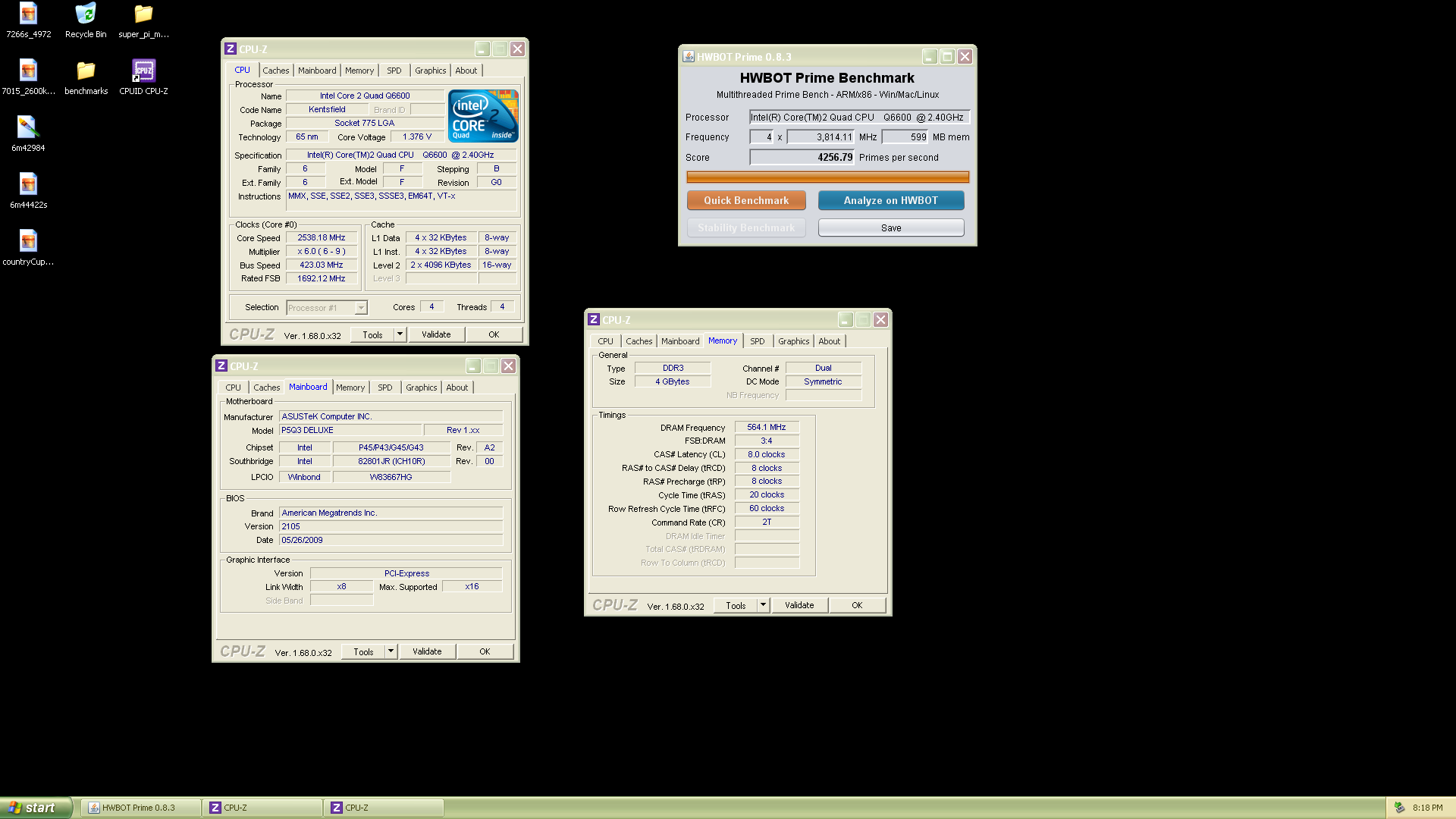Open Caches tab in top CPU-Z window
Screen dimensions: 1456x819
coord(276,71)
